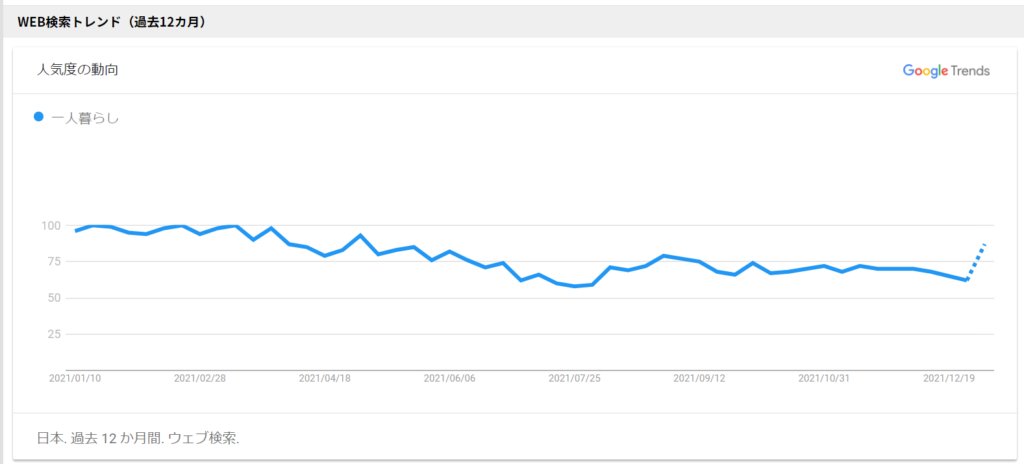Screen dimensions: 1024x464
Task: Click the WEB検索トレンド section header
Action: (x=112, y=22)
